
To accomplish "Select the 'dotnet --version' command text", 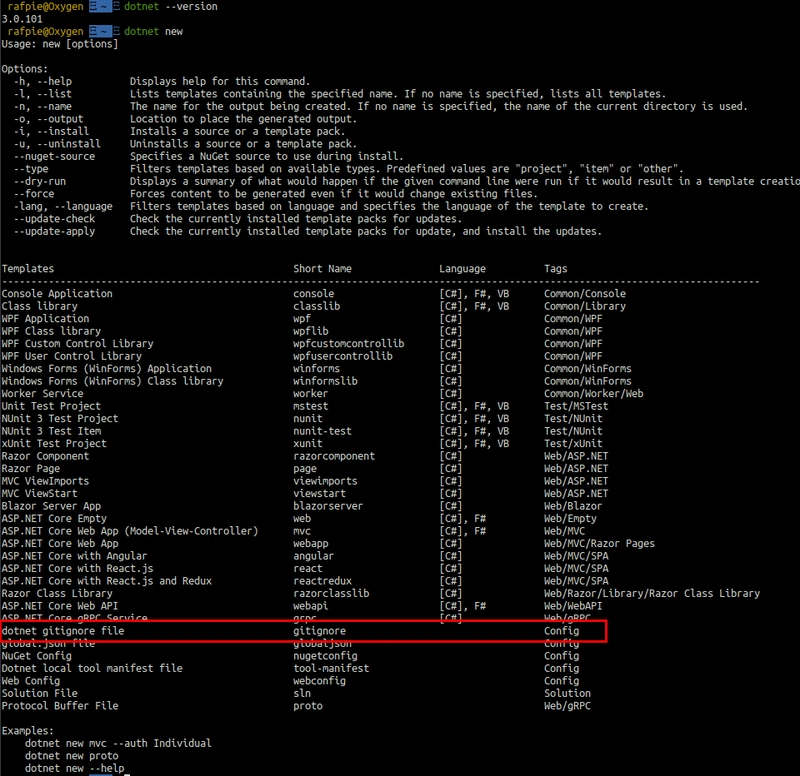I will tap(170, 7).
